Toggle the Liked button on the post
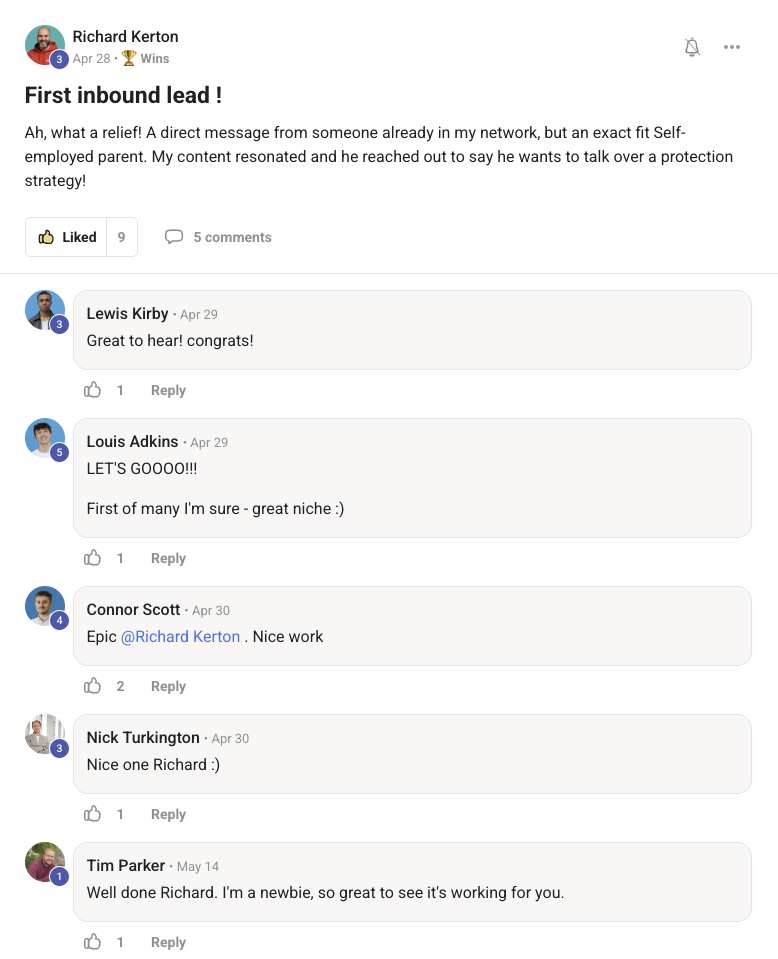This screenshot has height=959, width=778. tap(66, 237)
